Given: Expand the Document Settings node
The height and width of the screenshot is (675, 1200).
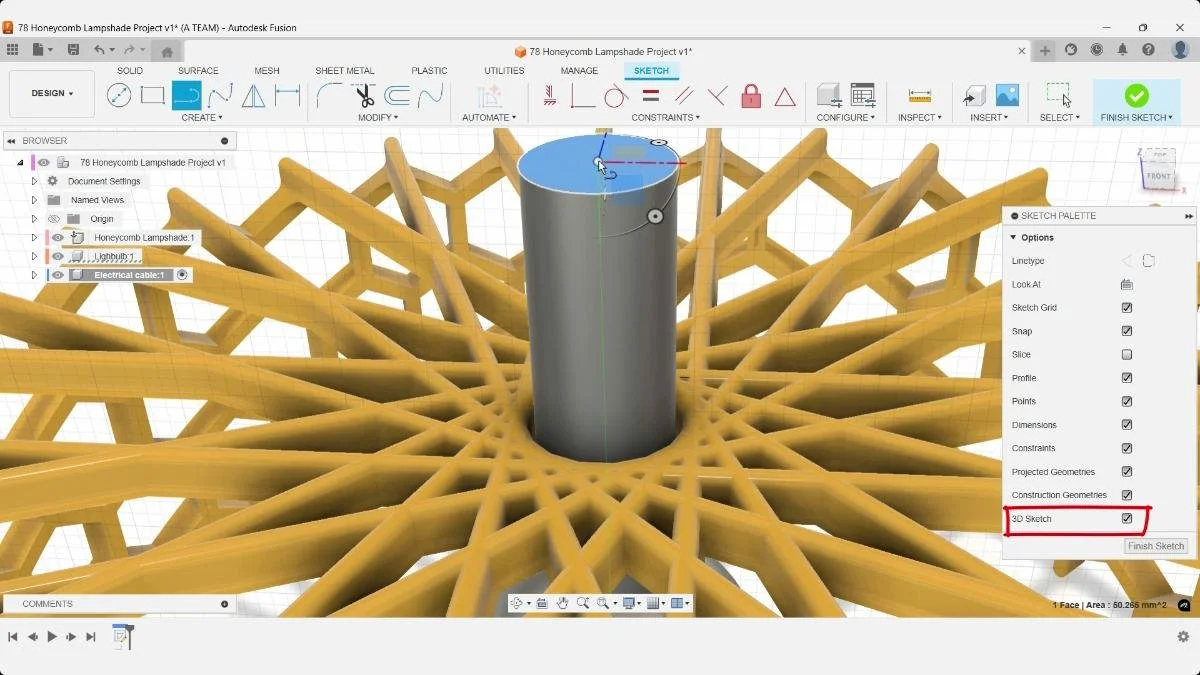Looking at the screenshot, I should click(34, 181).
